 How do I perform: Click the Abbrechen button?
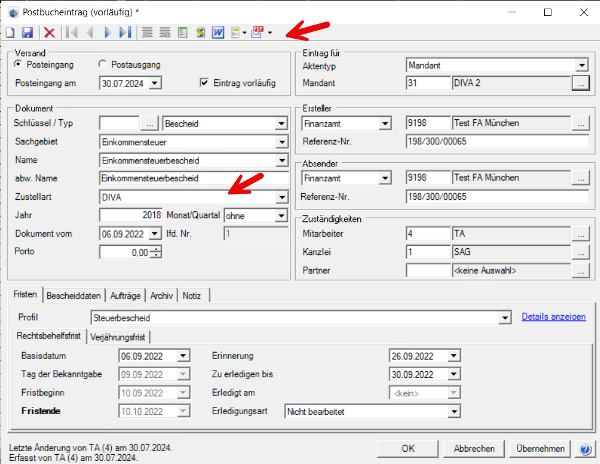coord(474,449)
